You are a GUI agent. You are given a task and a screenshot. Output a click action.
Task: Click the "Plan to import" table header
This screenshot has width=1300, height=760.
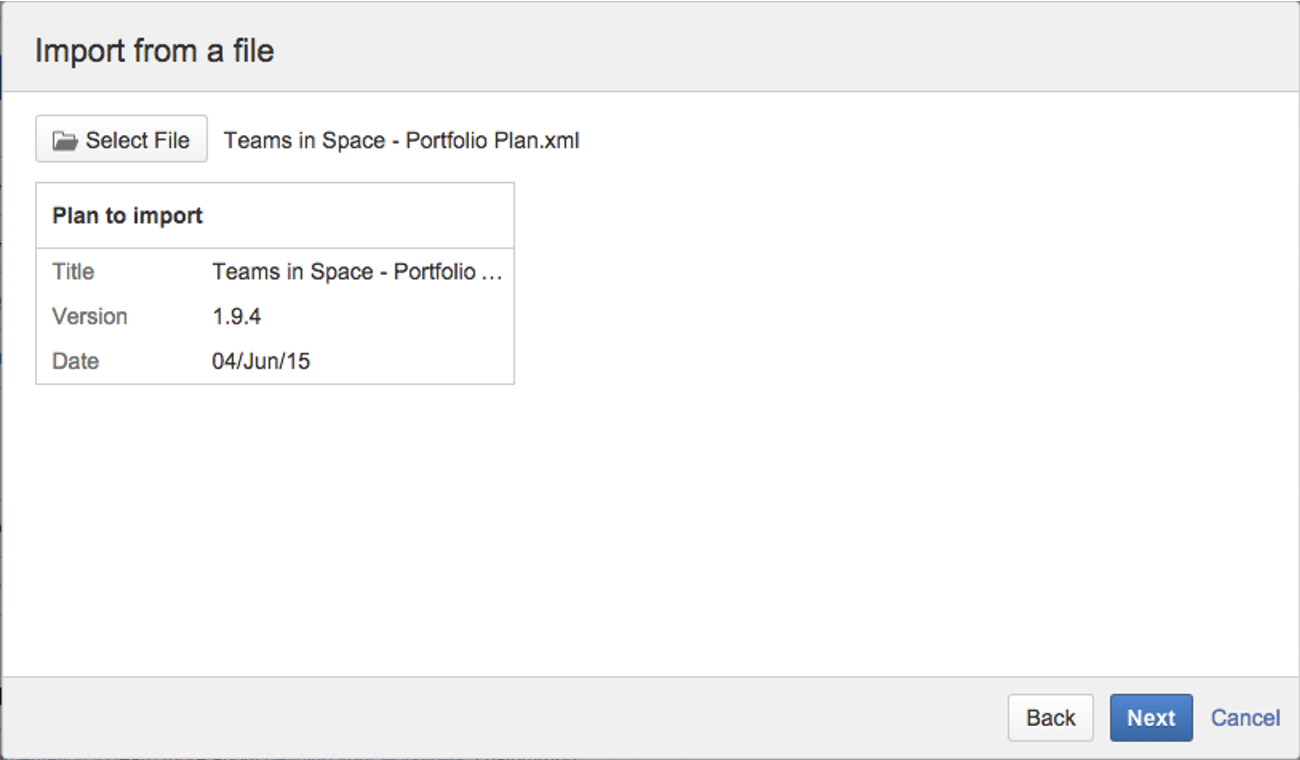click(127, 216)
